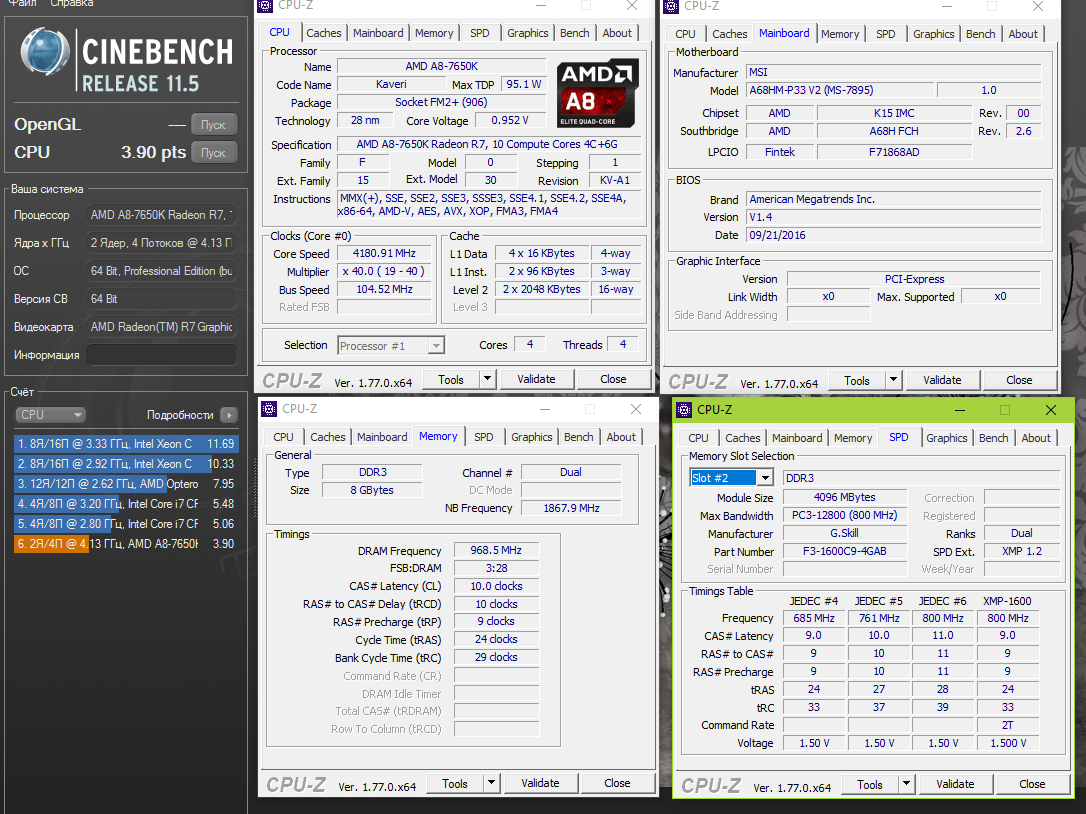Click the Cinebench sphere logo
This screenshot has height=814, width=1086.
click(x=45, y=51)
